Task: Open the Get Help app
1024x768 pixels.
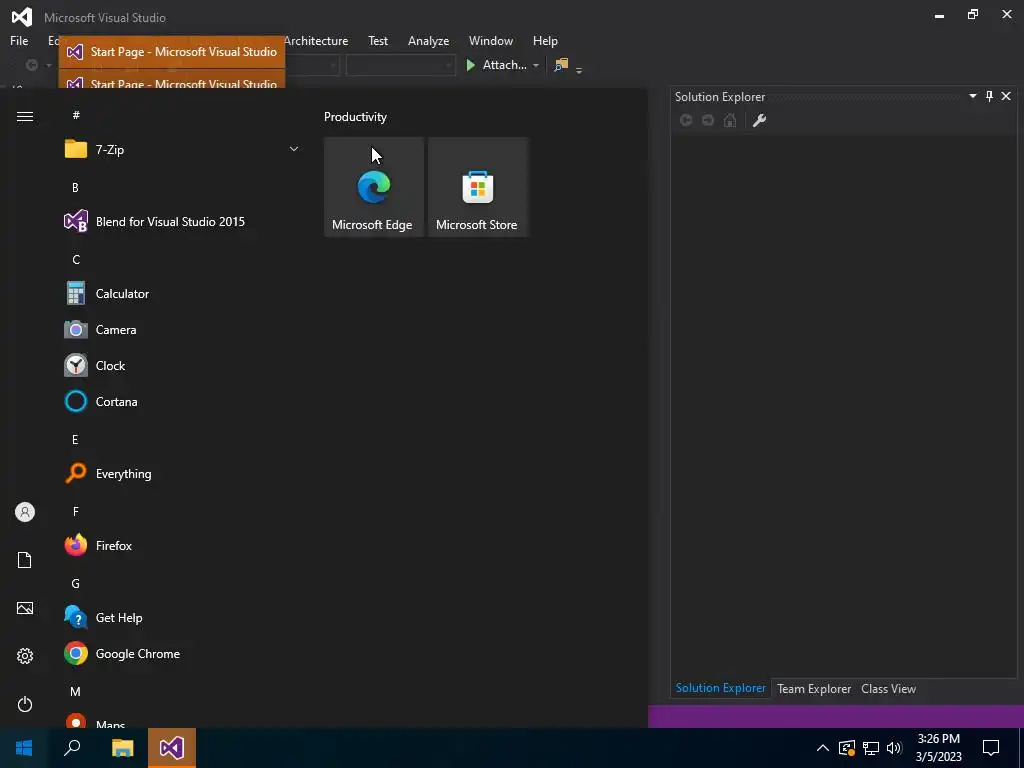Action: coord(183,618)
